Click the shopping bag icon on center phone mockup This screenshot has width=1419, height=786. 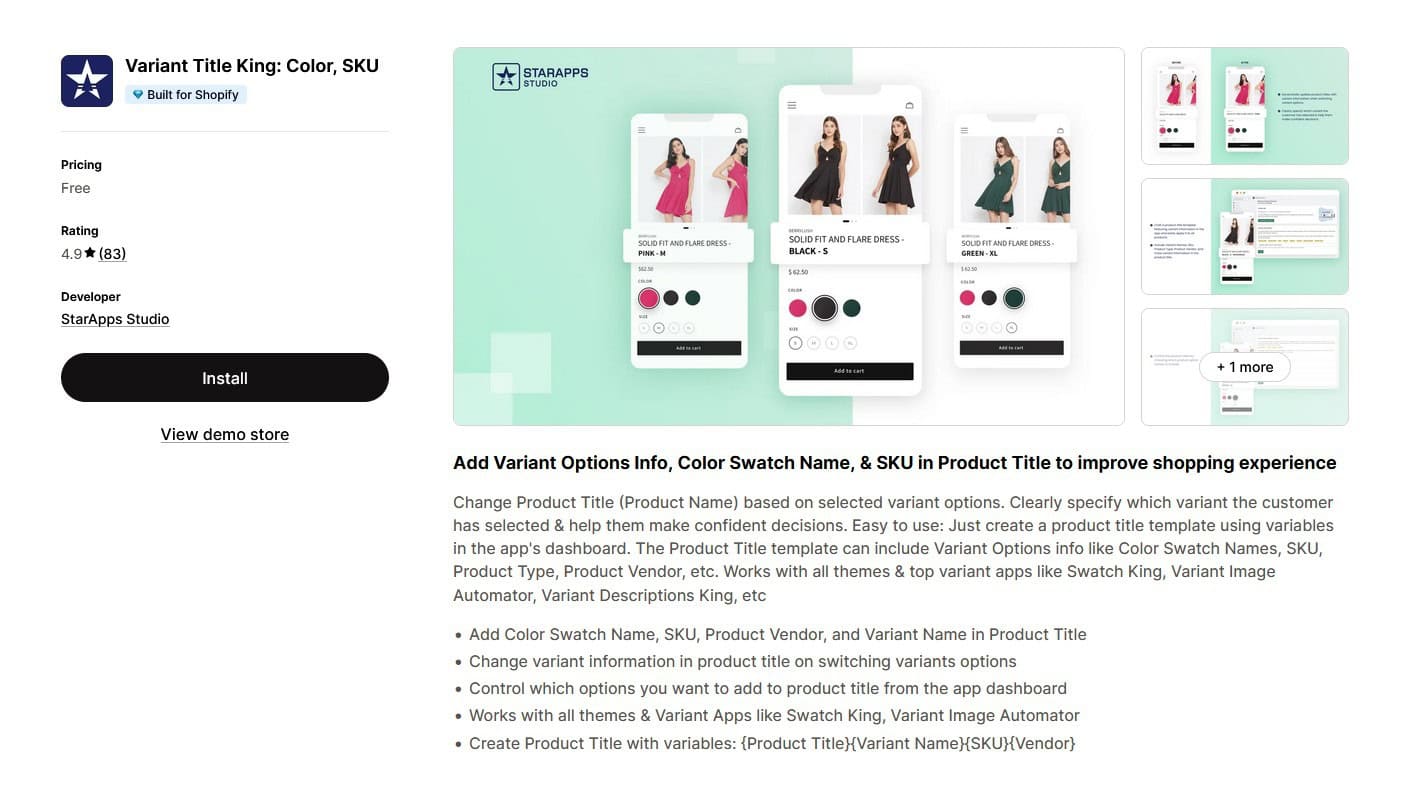coord(909,105)
